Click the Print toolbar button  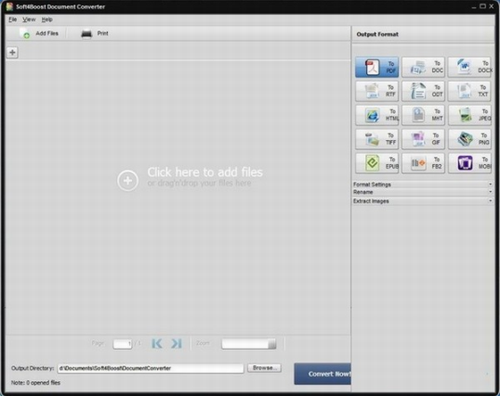(x=95, y=34)
